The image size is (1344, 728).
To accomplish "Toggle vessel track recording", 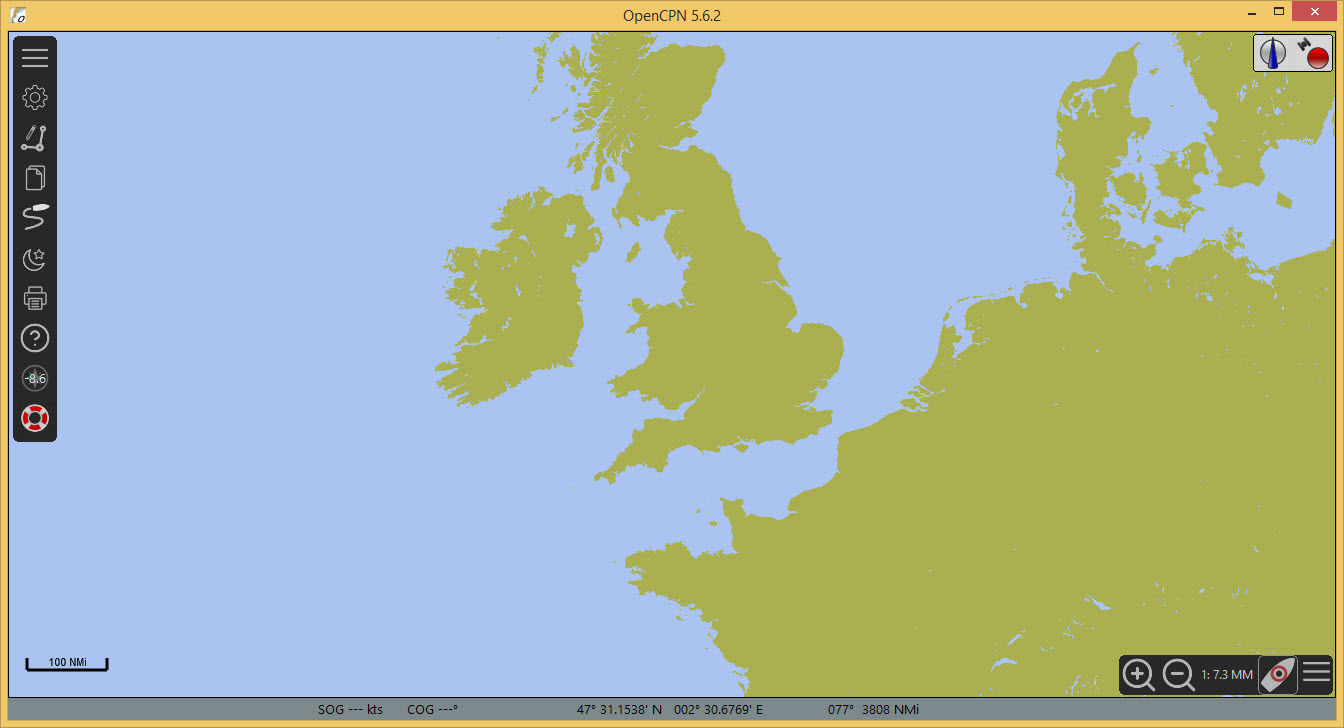I will pyautogui.click(x=35, y=217).
